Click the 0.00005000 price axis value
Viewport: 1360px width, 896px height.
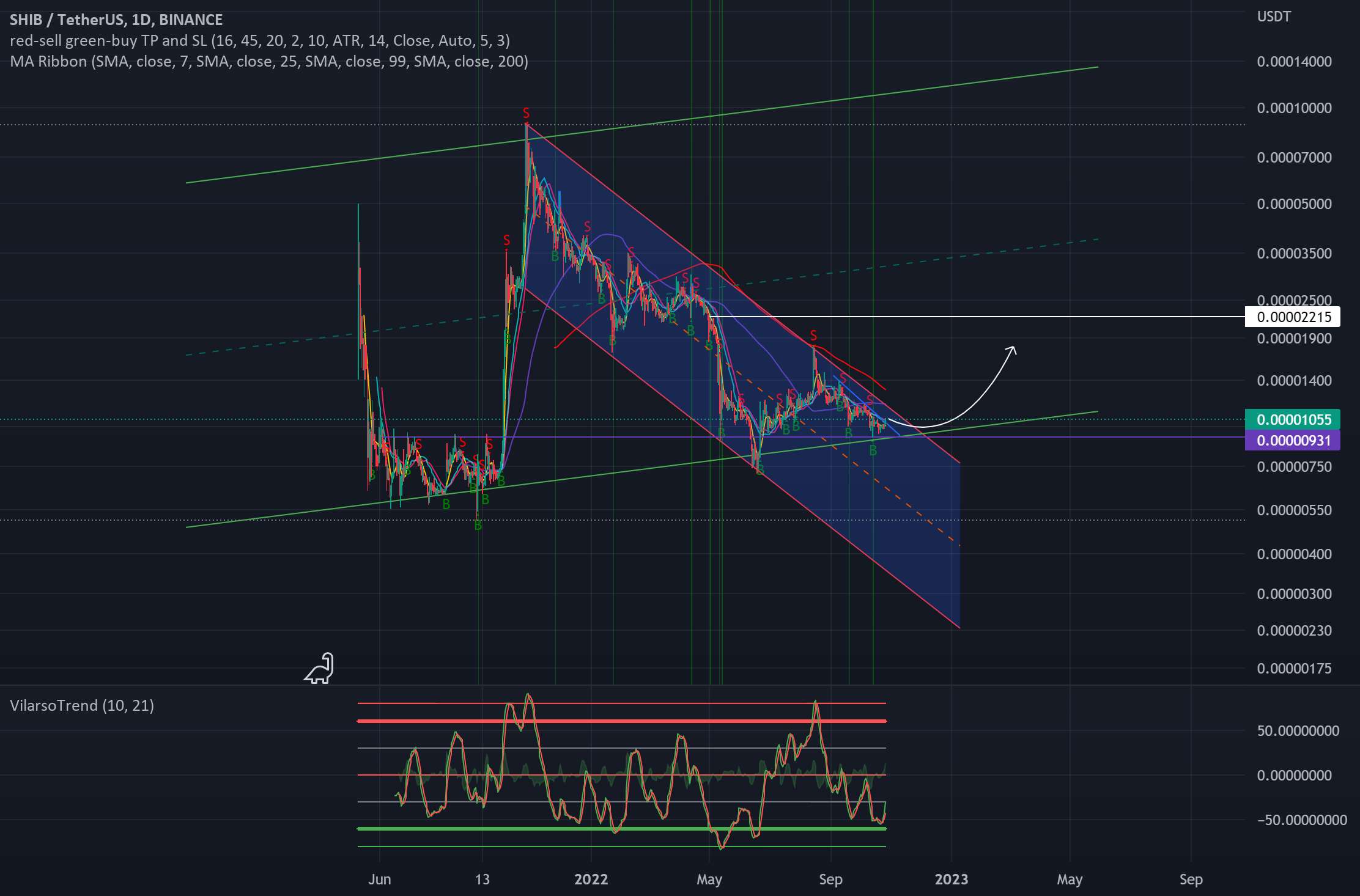click(1294, 204)
